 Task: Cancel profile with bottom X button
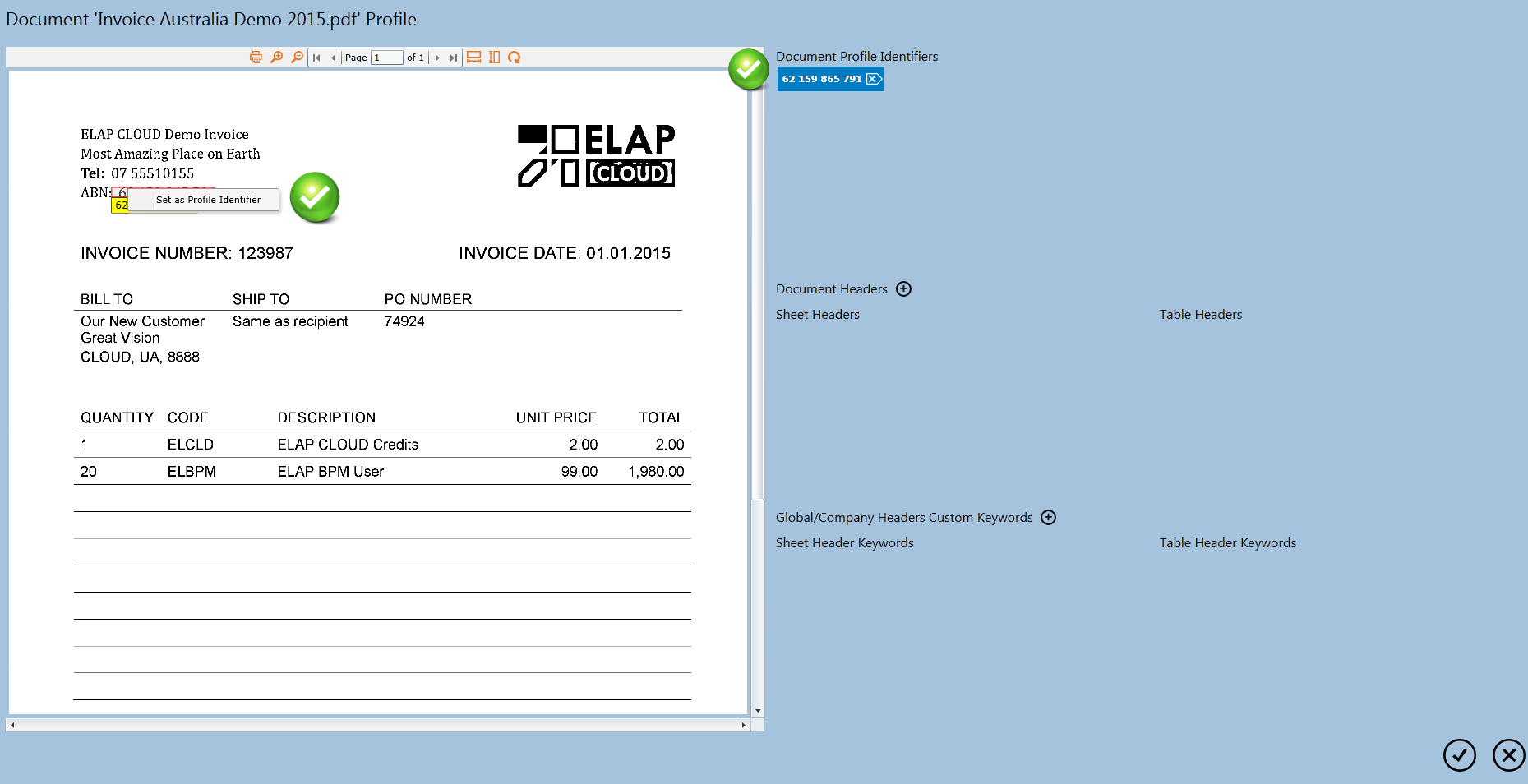1508,755
